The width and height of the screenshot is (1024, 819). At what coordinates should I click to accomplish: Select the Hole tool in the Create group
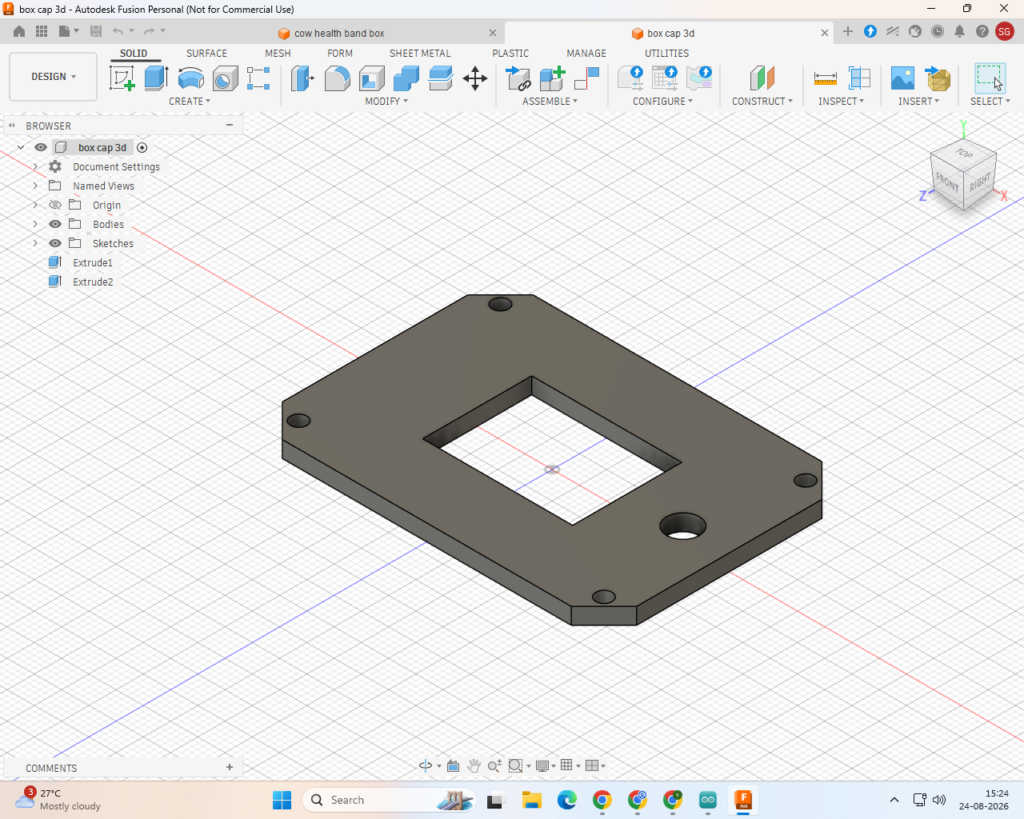(x=225, y=78)
